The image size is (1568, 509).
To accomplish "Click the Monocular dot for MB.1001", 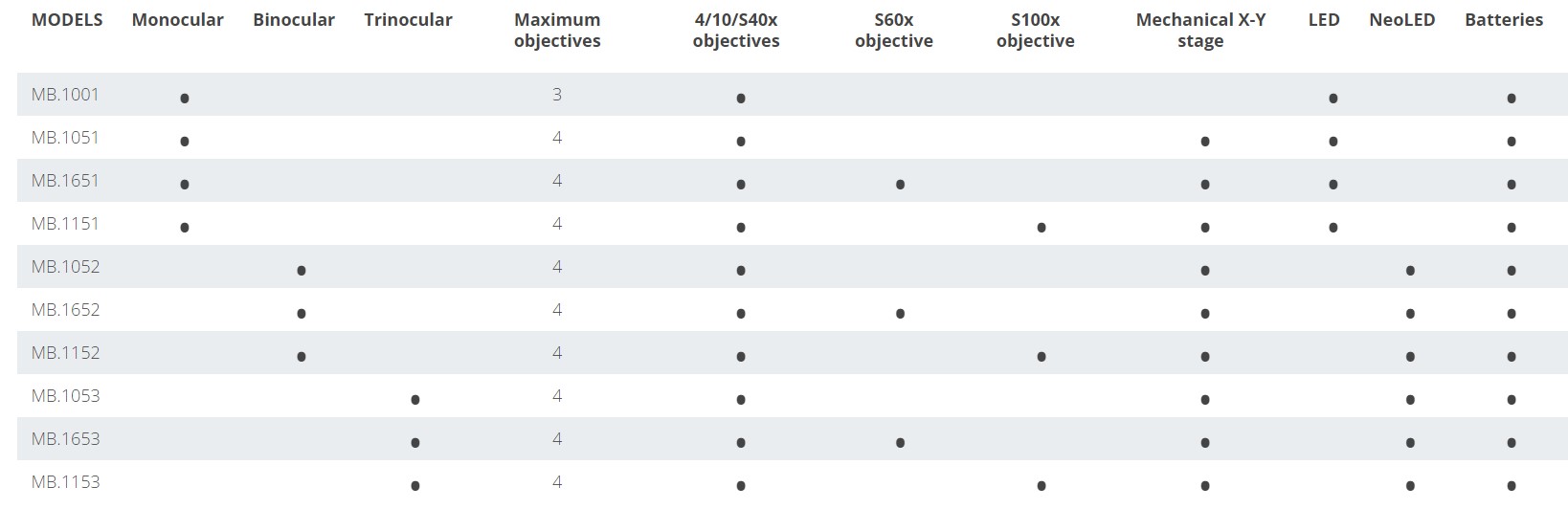I will tap(185, 99).
